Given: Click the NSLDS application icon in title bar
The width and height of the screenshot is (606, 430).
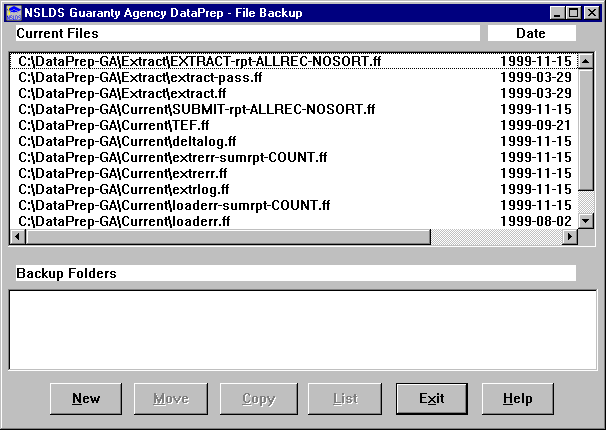Looking at the screenshot, I should 13,12.
